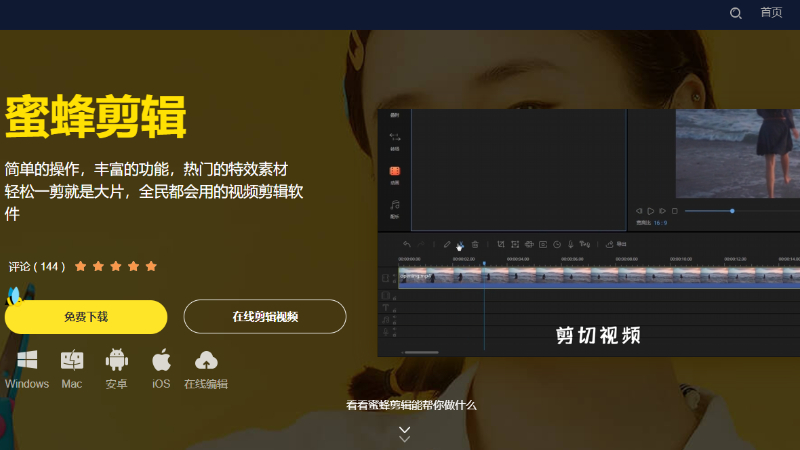The image size is (800, 450).
Task: Open the orange film-strip sidebar icon
Action: pos(395,171)
